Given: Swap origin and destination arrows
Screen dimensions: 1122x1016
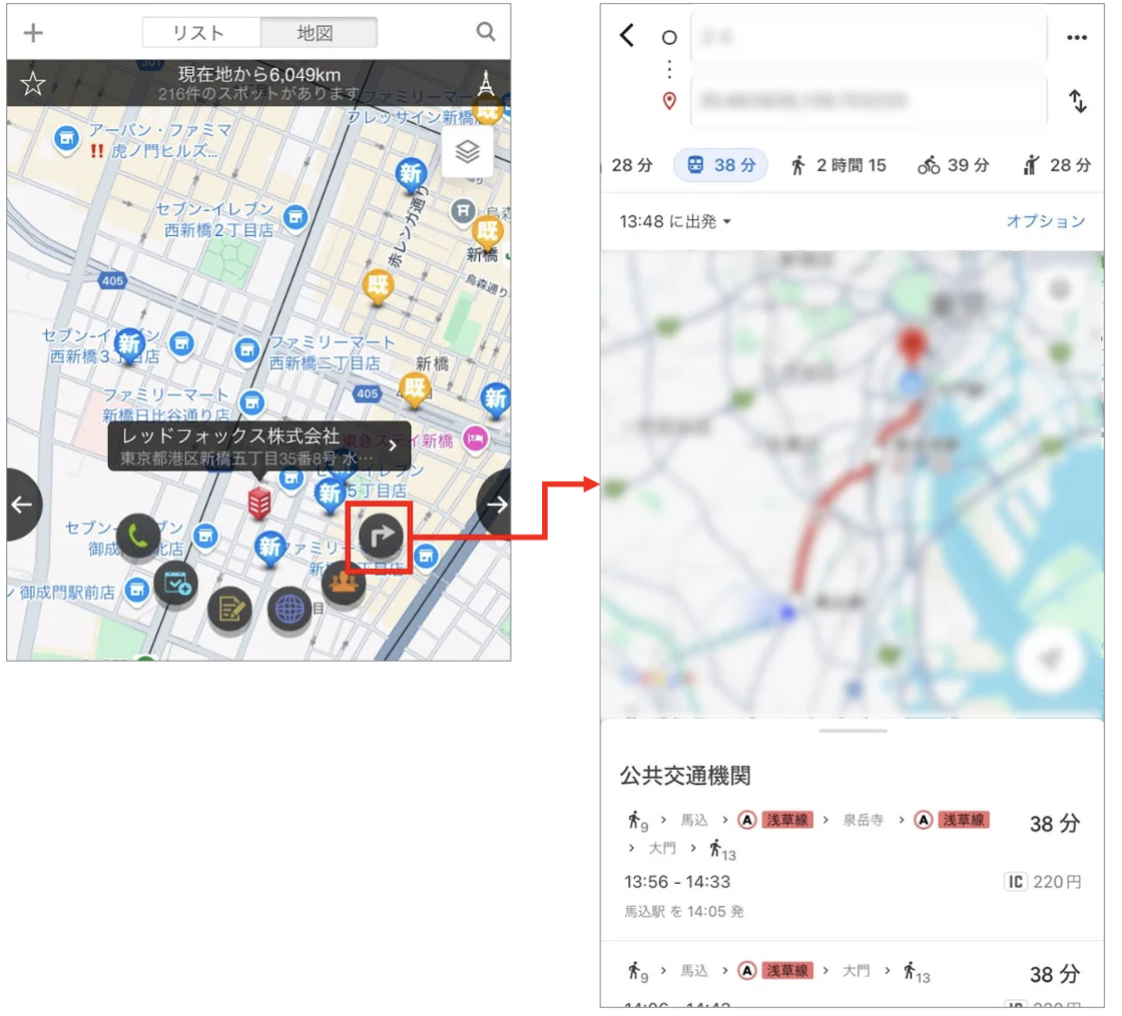Looking at the screenshot, I should click(1077, 101).
